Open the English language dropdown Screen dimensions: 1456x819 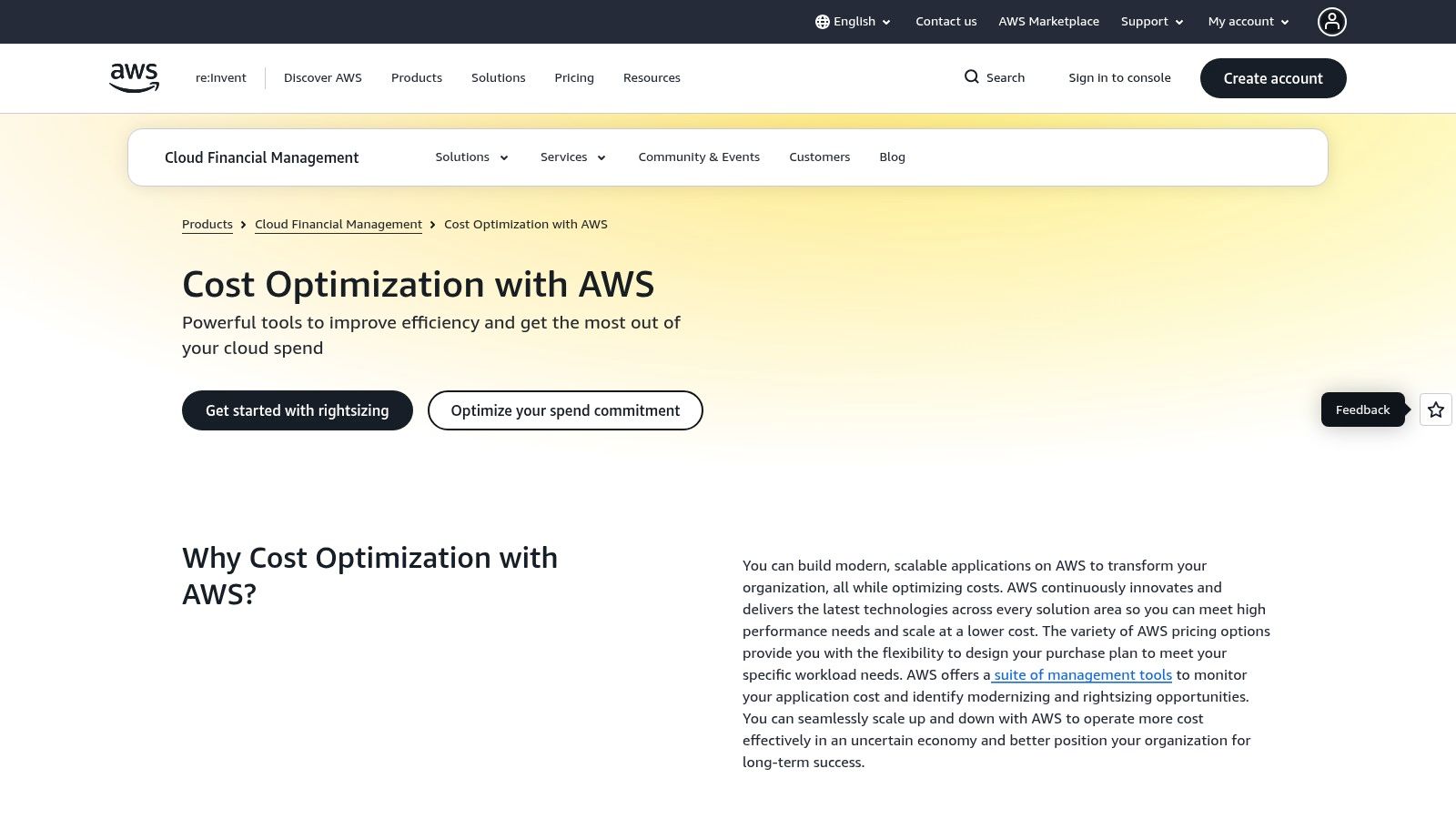click(854, 22)
